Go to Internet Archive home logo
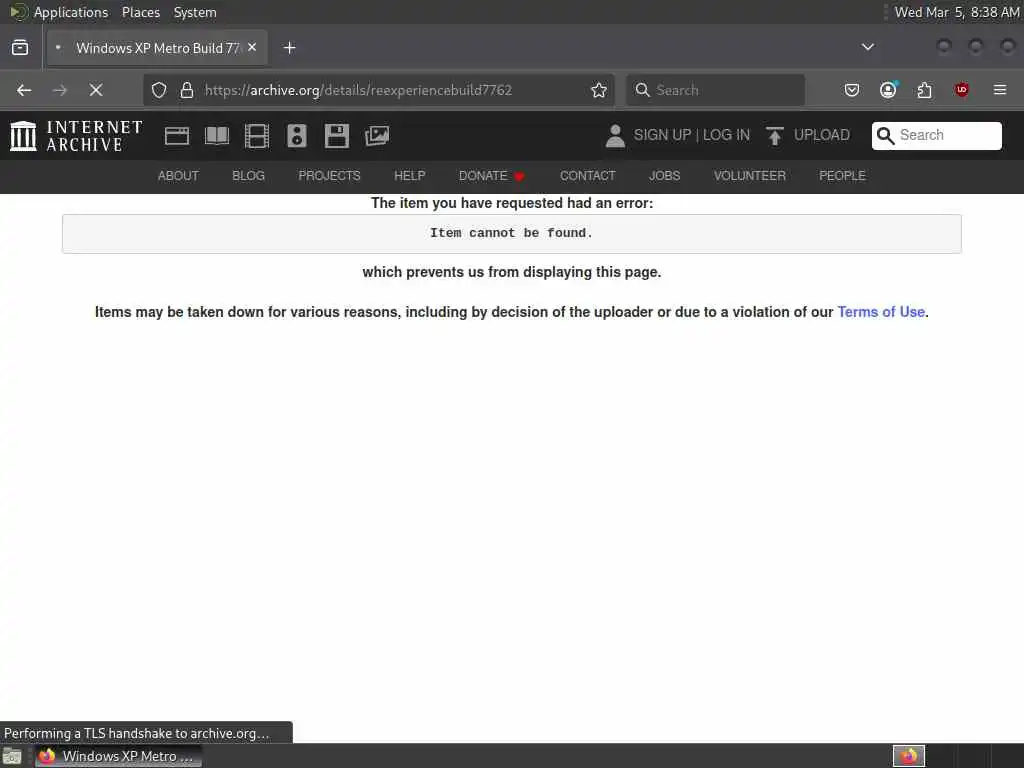The image size is (1024, 768). (76, 136)
